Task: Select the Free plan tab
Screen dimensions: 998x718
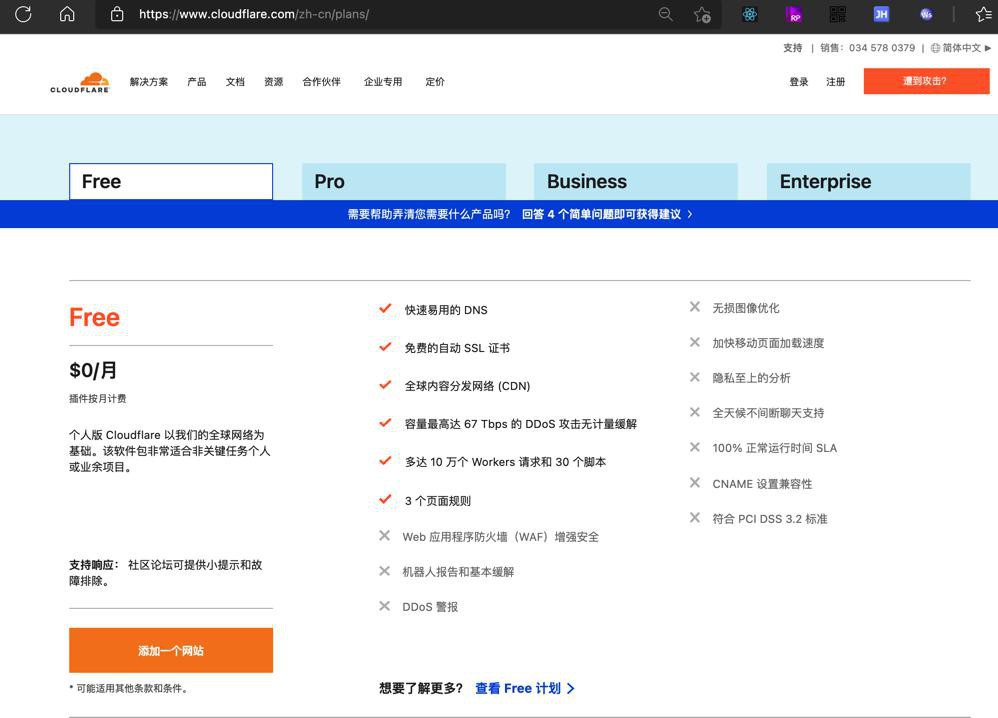Action: 171,181
